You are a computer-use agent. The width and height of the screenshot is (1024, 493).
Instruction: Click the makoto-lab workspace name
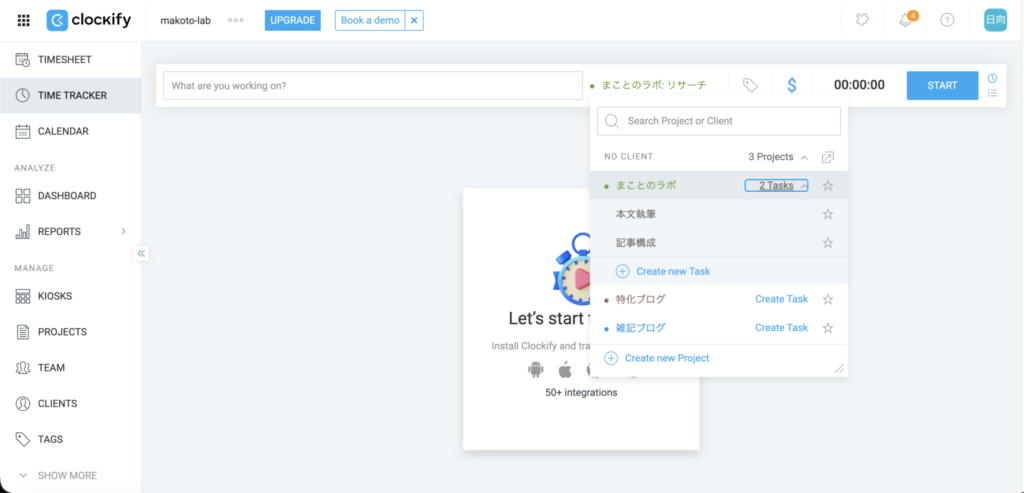point(185,20)
